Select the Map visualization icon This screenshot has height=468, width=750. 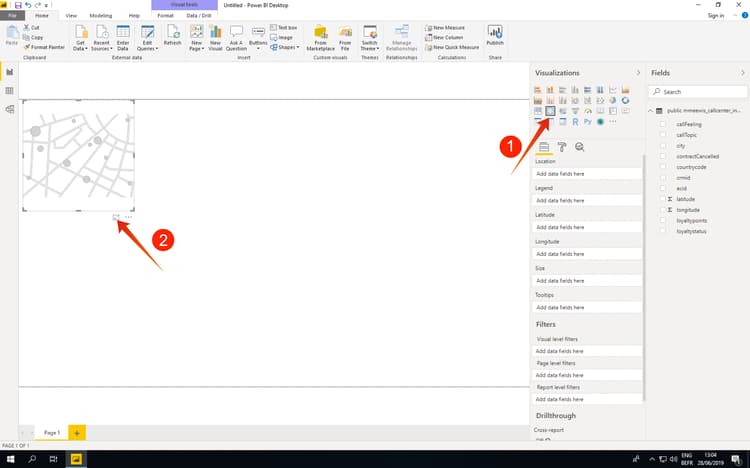pyautogui.click(x=550, y=111)
